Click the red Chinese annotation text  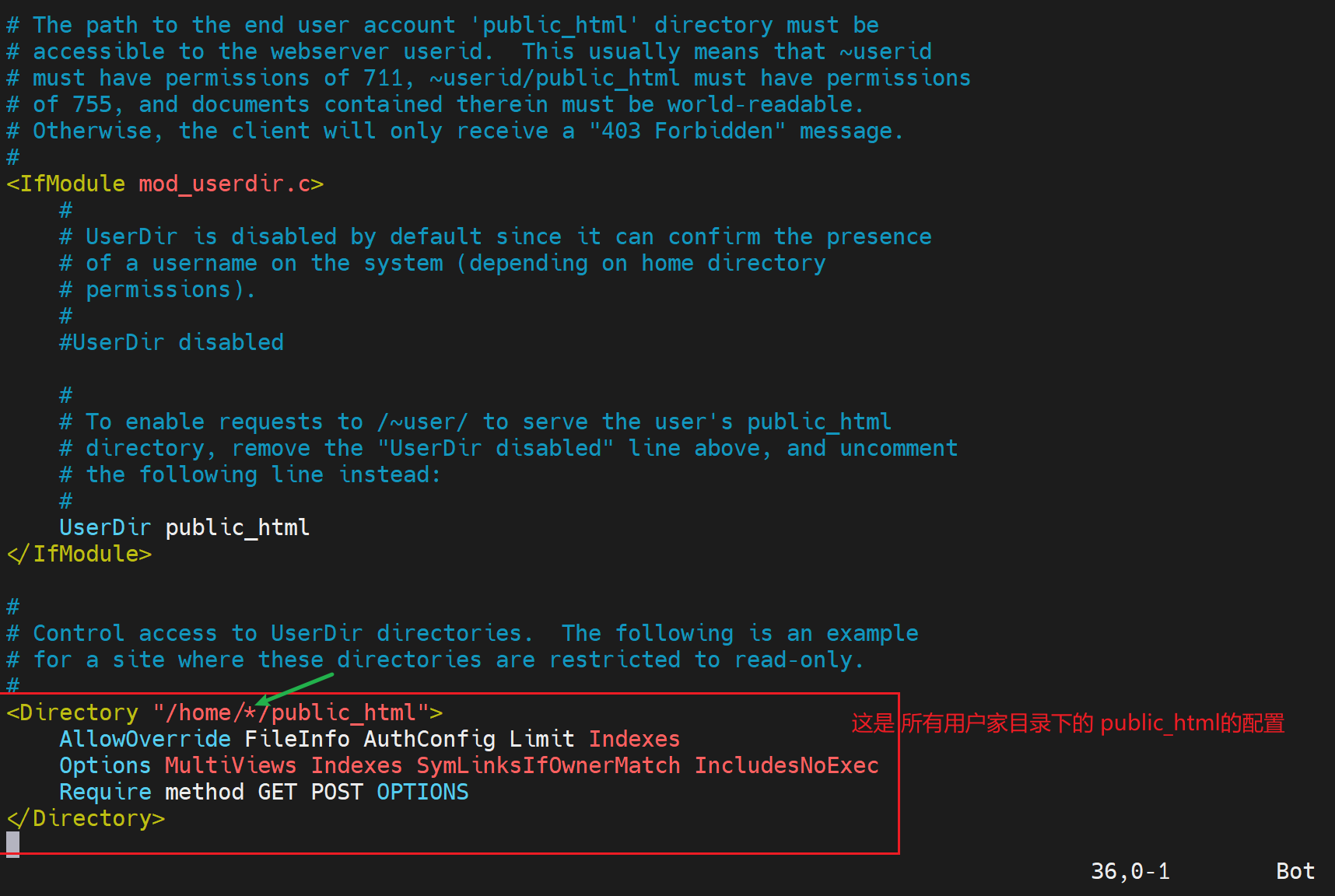tap(1067, 723)
